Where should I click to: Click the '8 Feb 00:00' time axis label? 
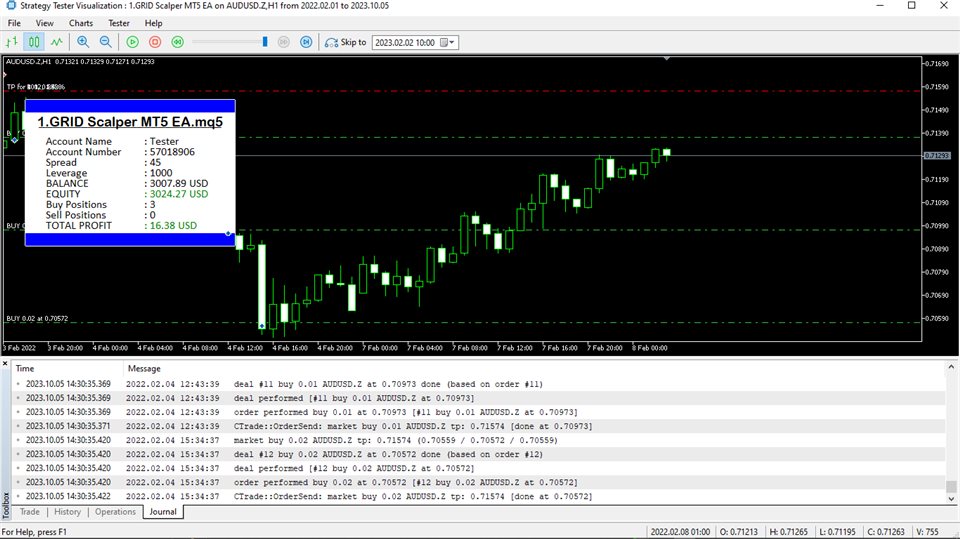point(650,348)
